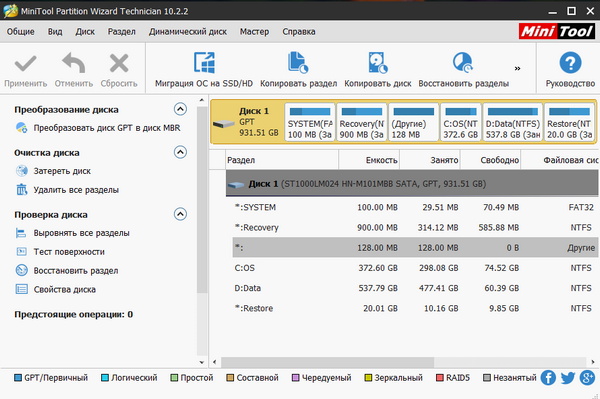Viewport: 600px width, 399px height.
Task: Open the Диск menu
Action: coord(85,32)
